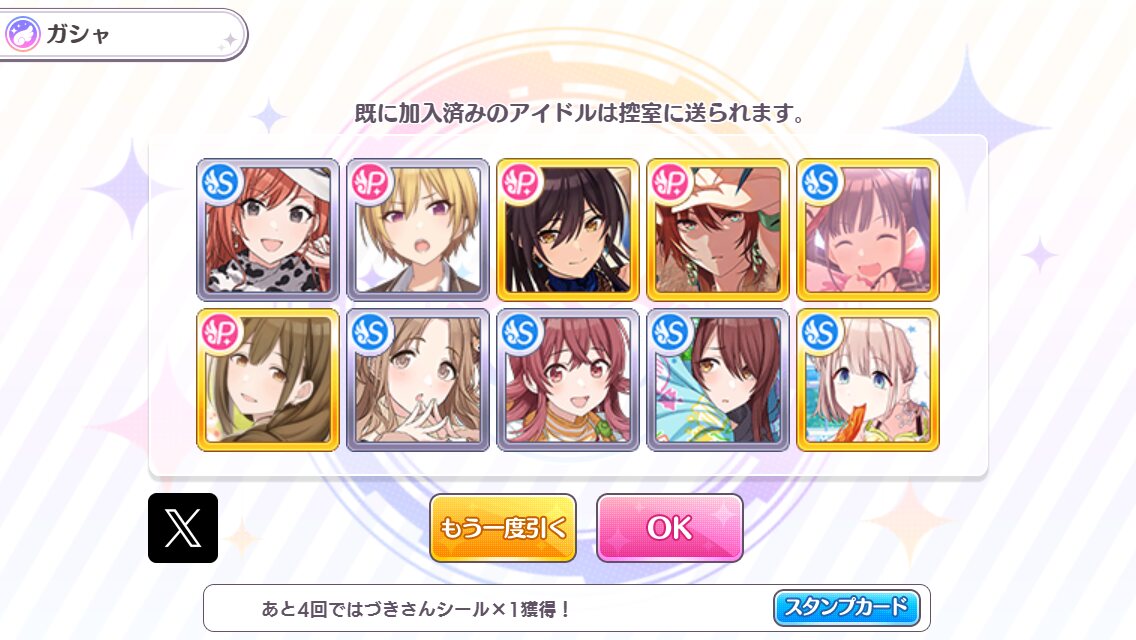Click the ガシャ header icon
The width and height of the screenshot is (1136, 640).
(22, 34)
